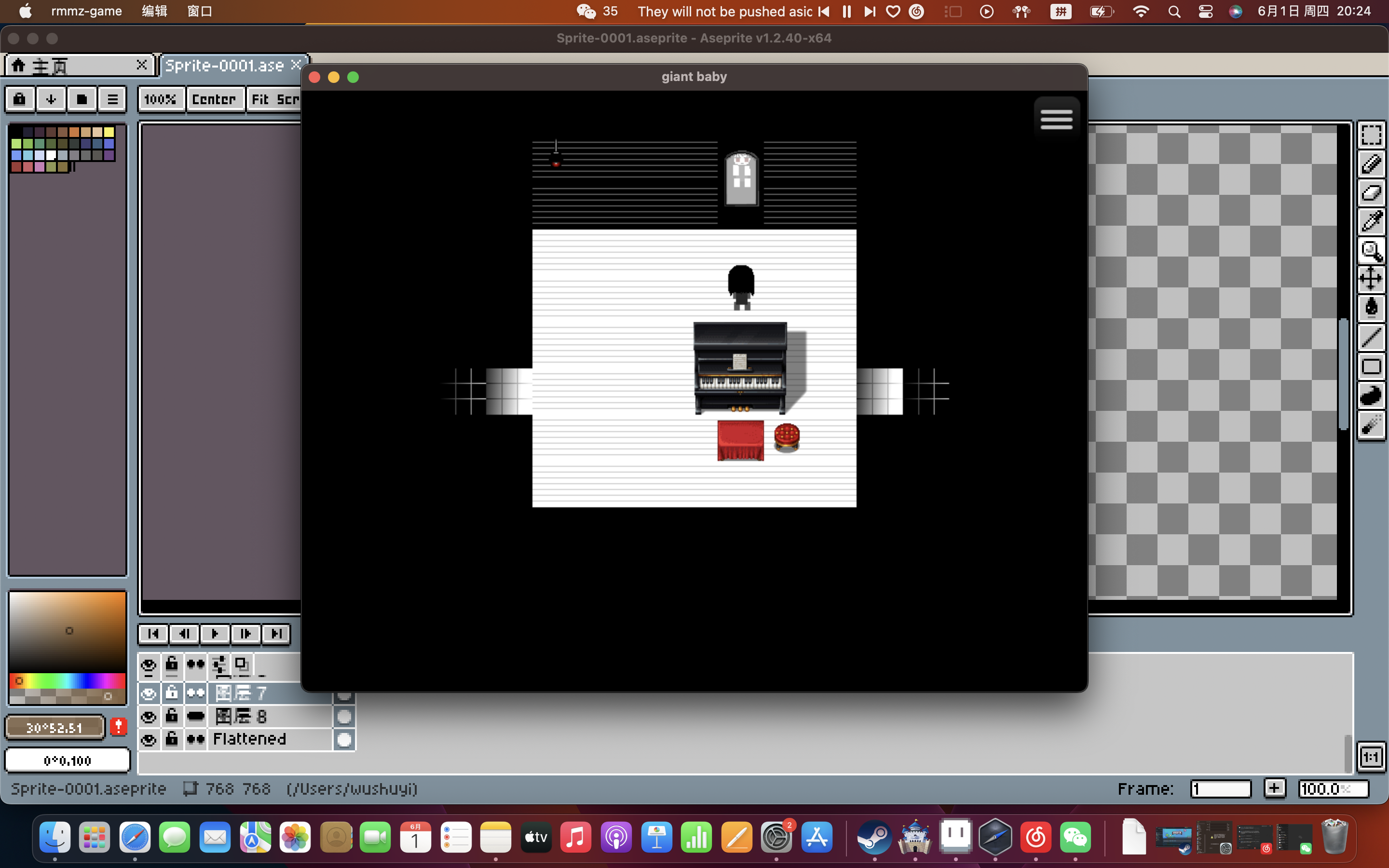Toggle visibility of the Flattened layer
The image size is (1389, 868).
click(x=149, y=739)
